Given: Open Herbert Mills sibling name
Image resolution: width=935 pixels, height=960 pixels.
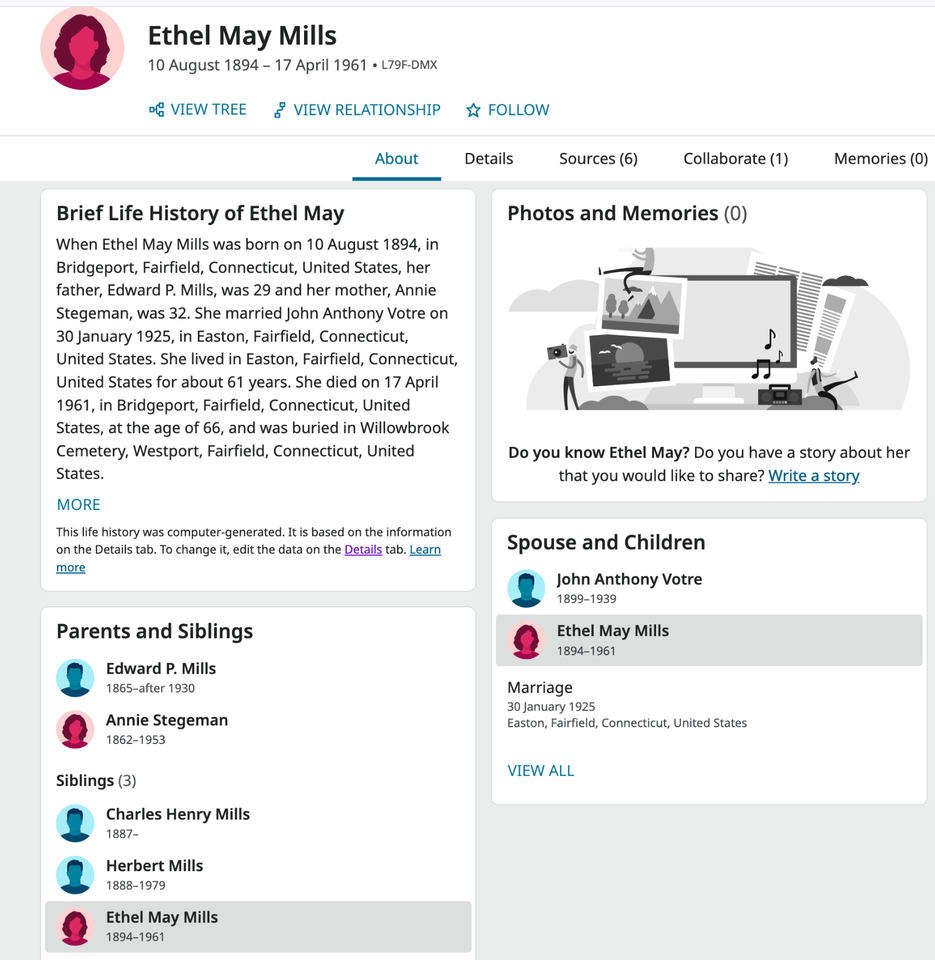Looking at the screenshot, I should point(154,866).
